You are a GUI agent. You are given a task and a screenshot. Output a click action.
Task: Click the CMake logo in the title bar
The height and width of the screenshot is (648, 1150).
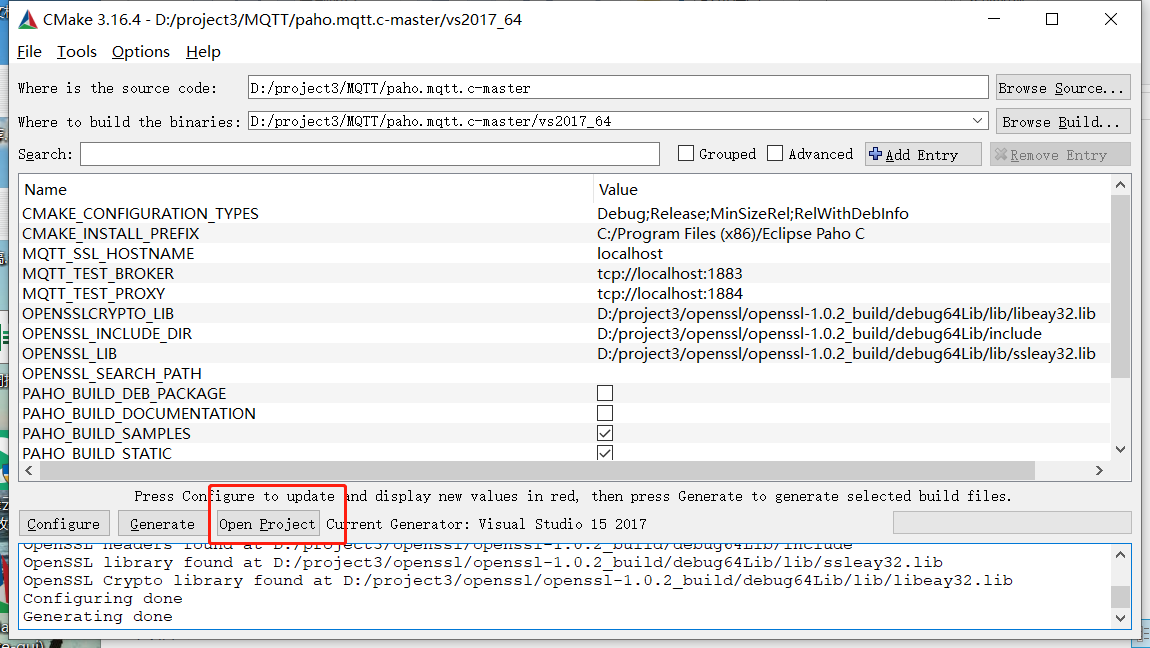click(x=28, y=18)
